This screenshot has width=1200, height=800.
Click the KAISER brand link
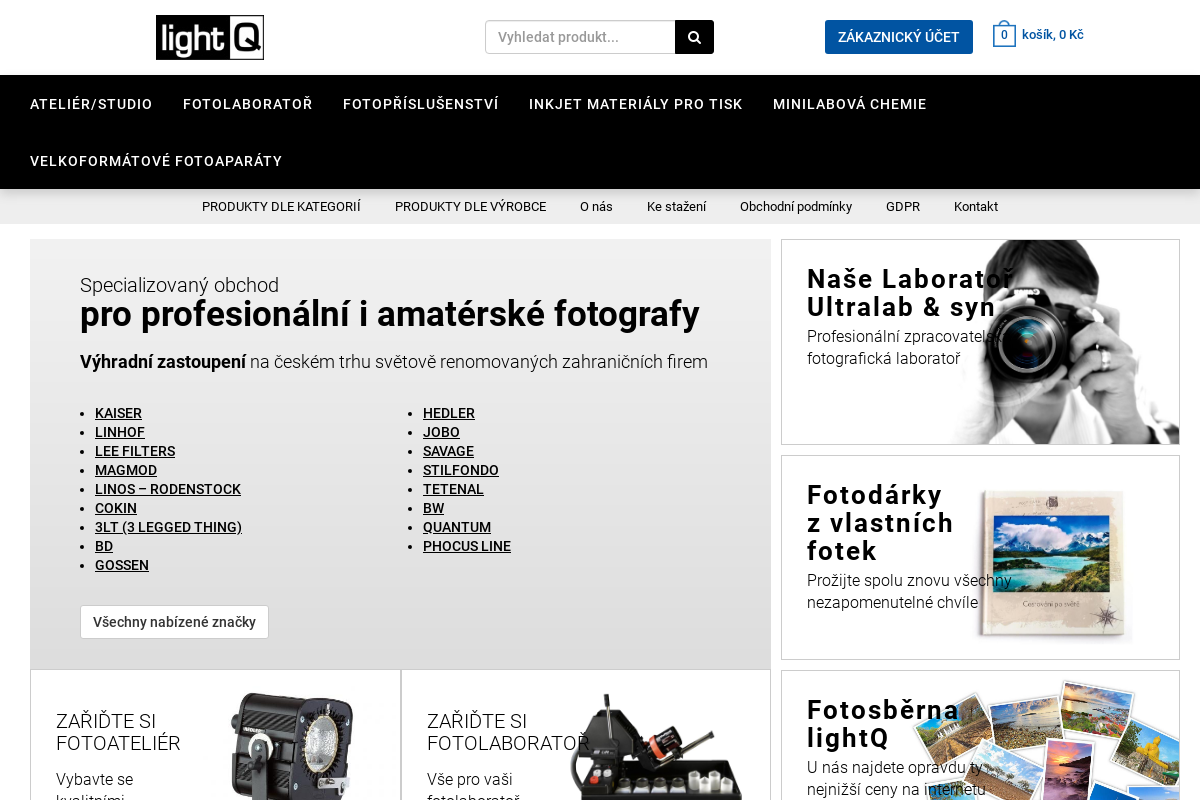[118, 413]
